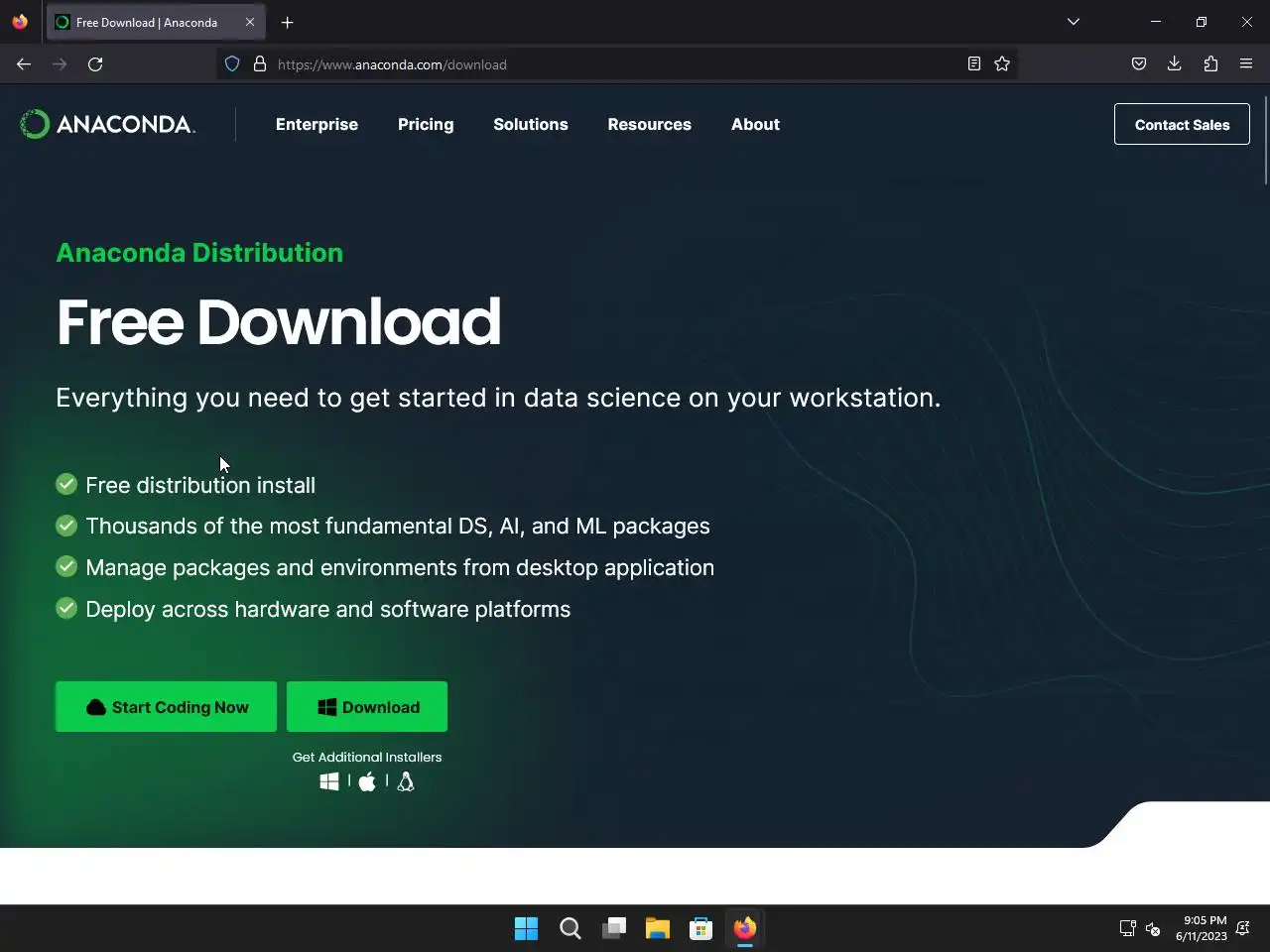
Task: Choose the Linux penguin installer icon
Action: pos(405,782)
